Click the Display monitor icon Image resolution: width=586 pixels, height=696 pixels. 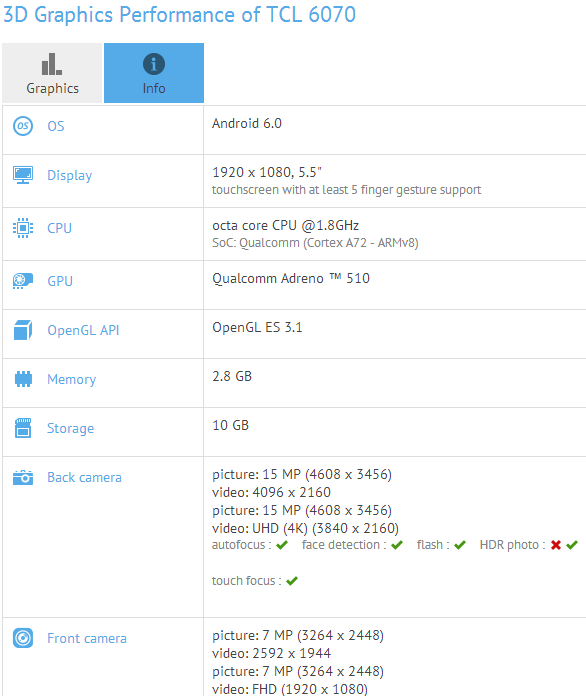point(23,175)
